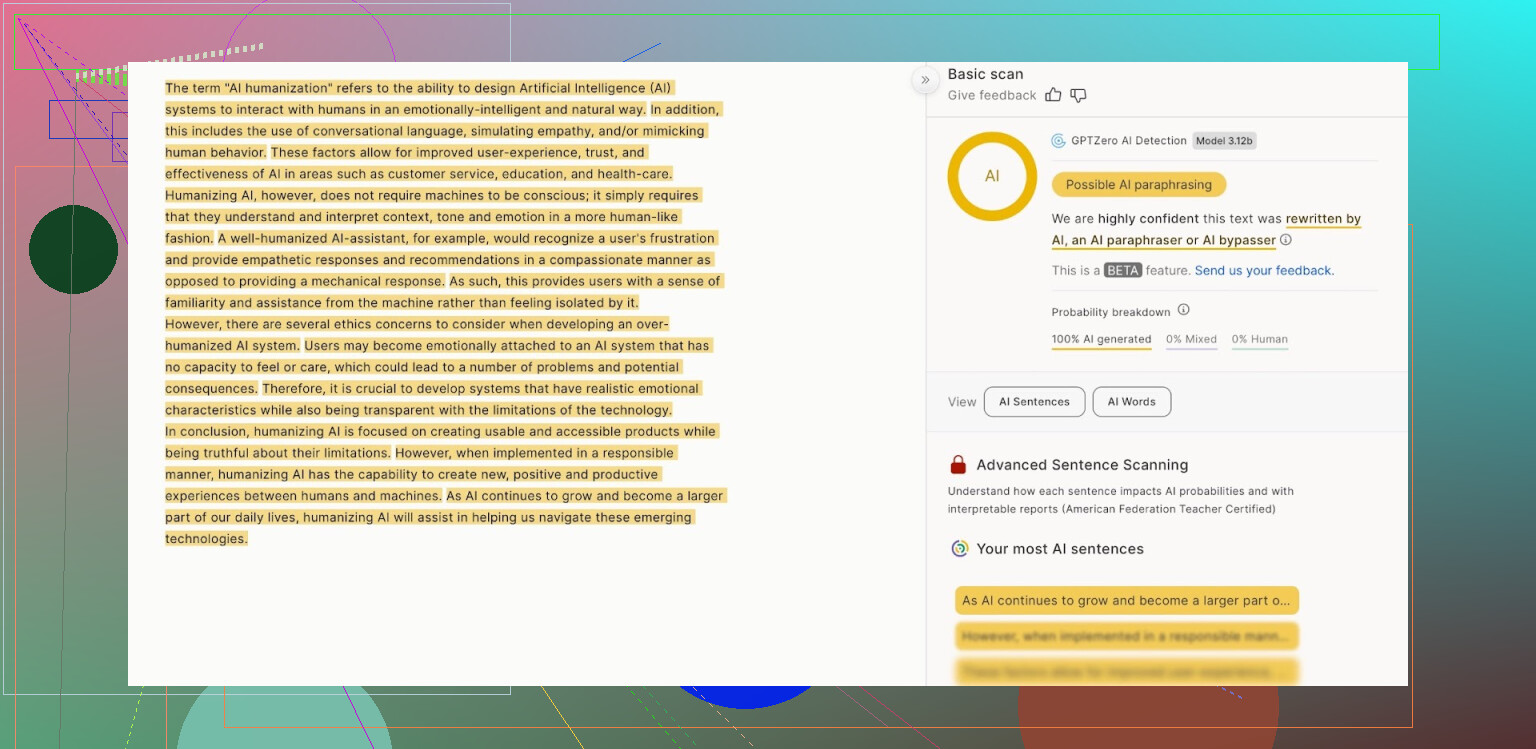The width and height of the screenshot is (1536, 749).
Task: Click the GPTZero logo icon
Action: (1058, 141)
